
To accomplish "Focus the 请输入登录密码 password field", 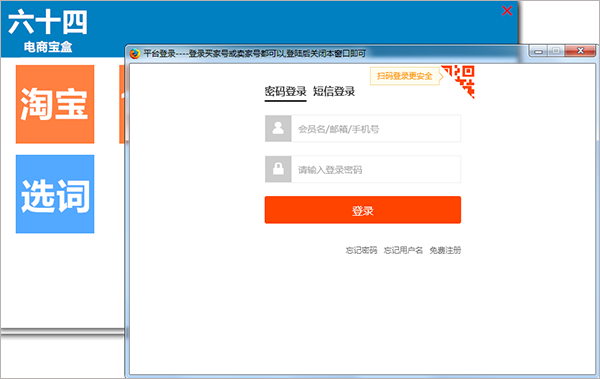I will [x=376, y=169].
